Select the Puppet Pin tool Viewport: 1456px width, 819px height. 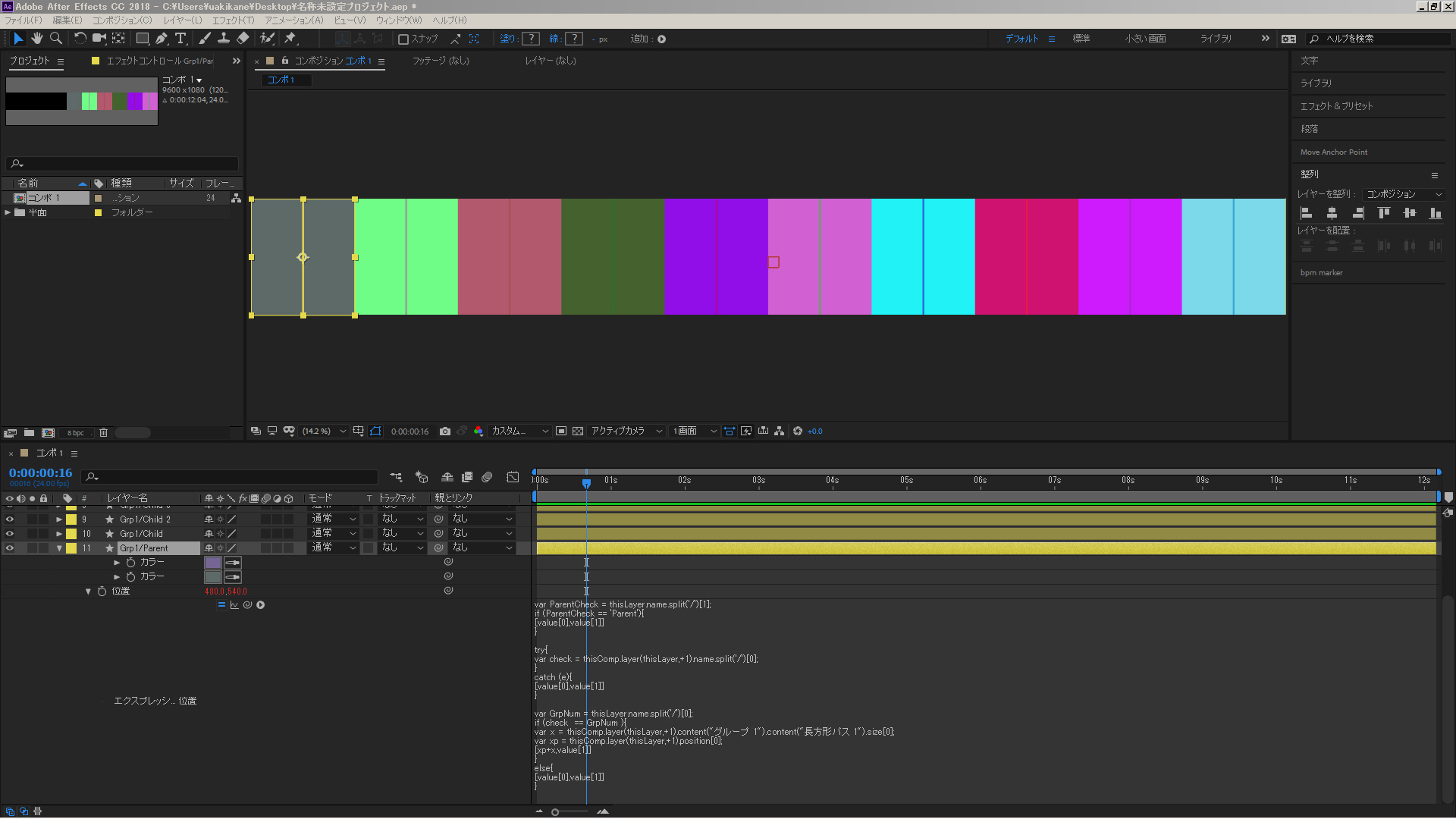click(290, 38)
